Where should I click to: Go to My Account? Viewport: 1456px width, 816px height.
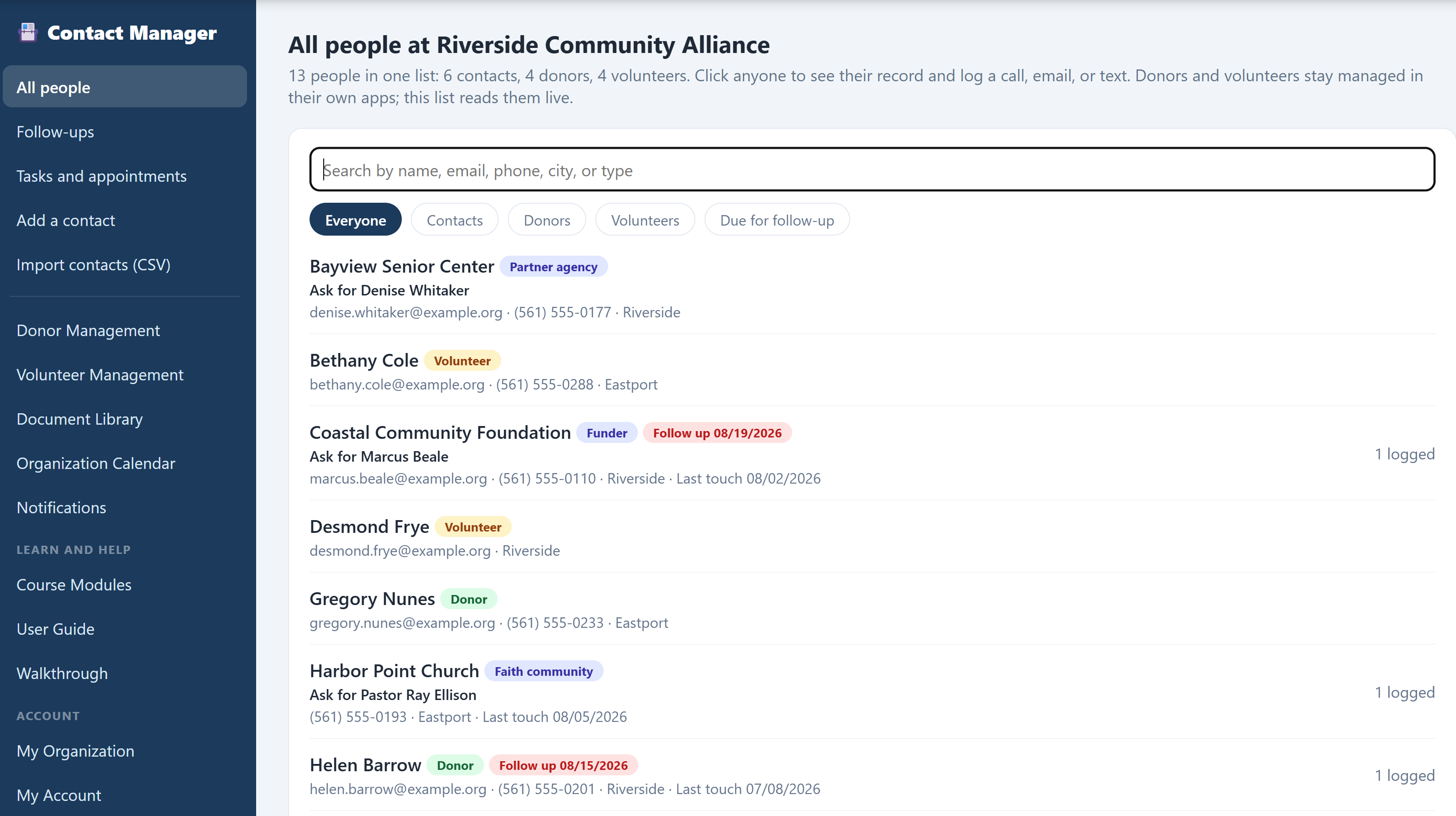[x=124, y=795]
